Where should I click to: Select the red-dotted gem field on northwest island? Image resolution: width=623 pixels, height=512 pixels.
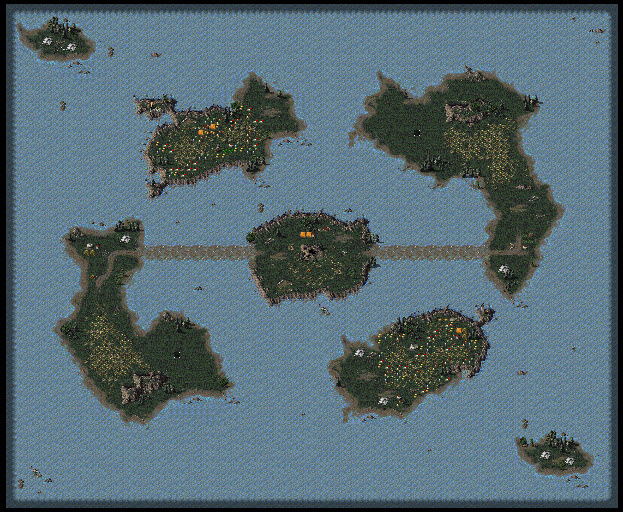[215, 150]
